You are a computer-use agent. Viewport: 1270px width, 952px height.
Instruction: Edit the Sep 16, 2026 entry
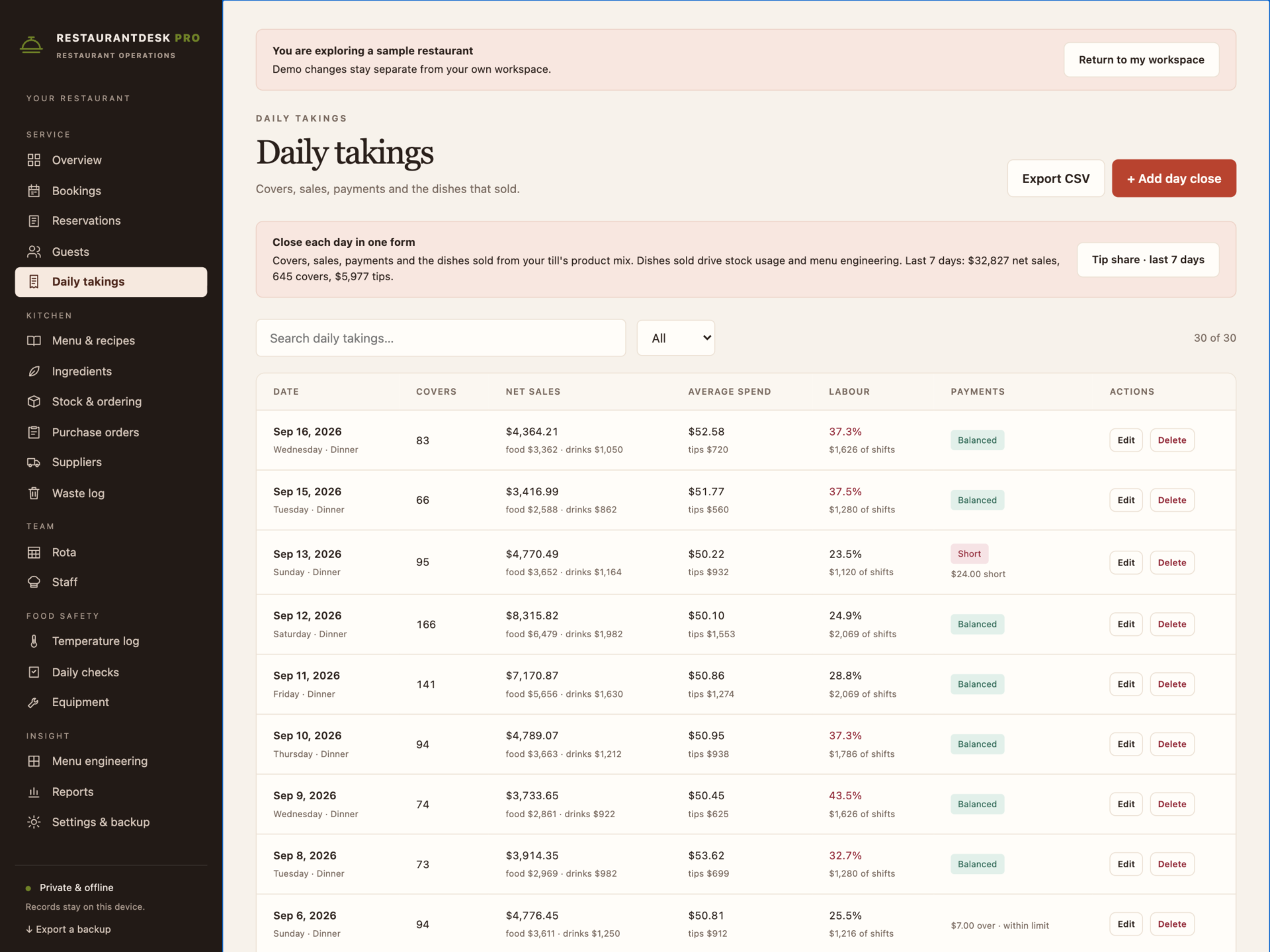click(1126, 440)
